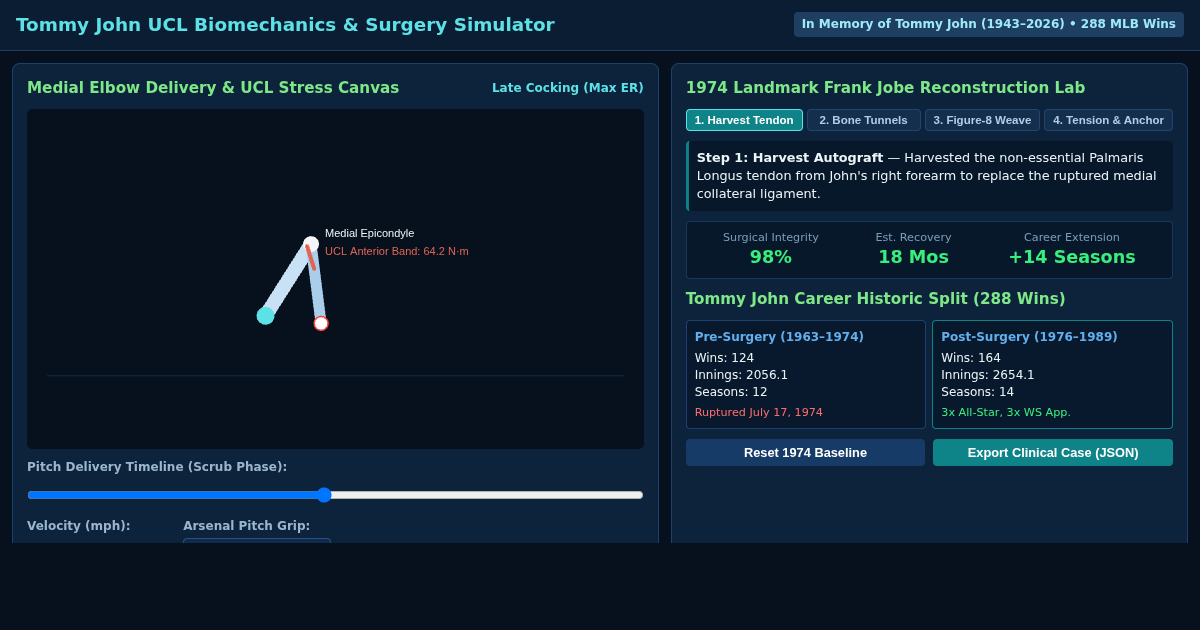Click the Tommy John UCL Biomechanics title
The width and height of the screenshot is (1200, 630).
(x=285, y=25)
